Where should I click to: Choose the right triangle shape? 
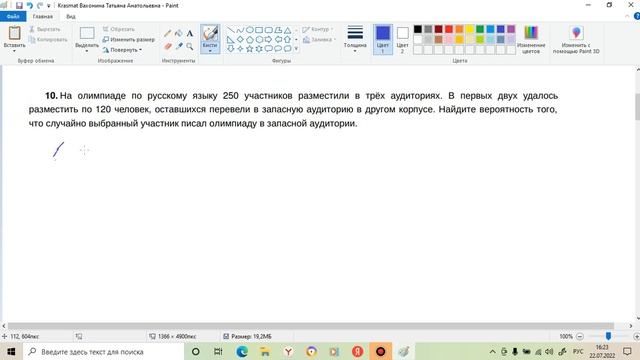(231, 39)
